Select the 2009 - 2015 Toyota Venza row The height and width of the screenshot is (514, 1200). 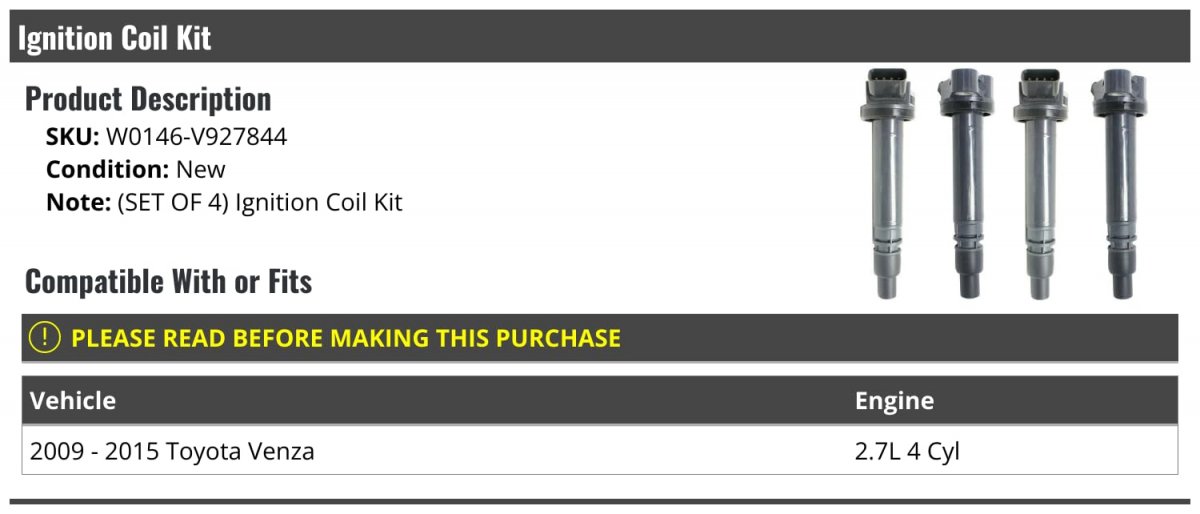(172, 451)
